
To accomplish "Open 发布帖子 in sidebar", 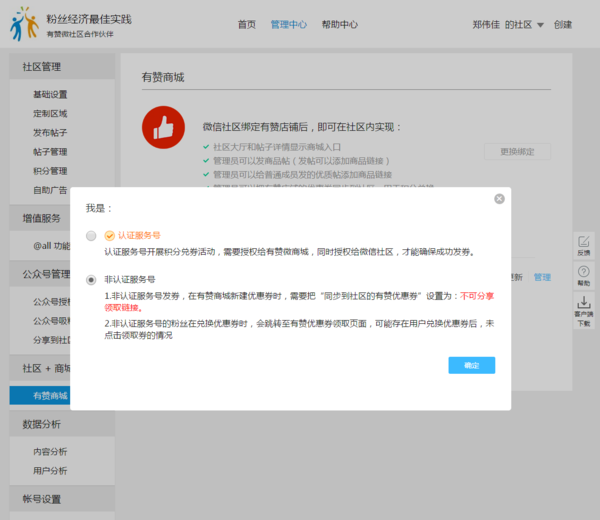I will coord(50,133).
